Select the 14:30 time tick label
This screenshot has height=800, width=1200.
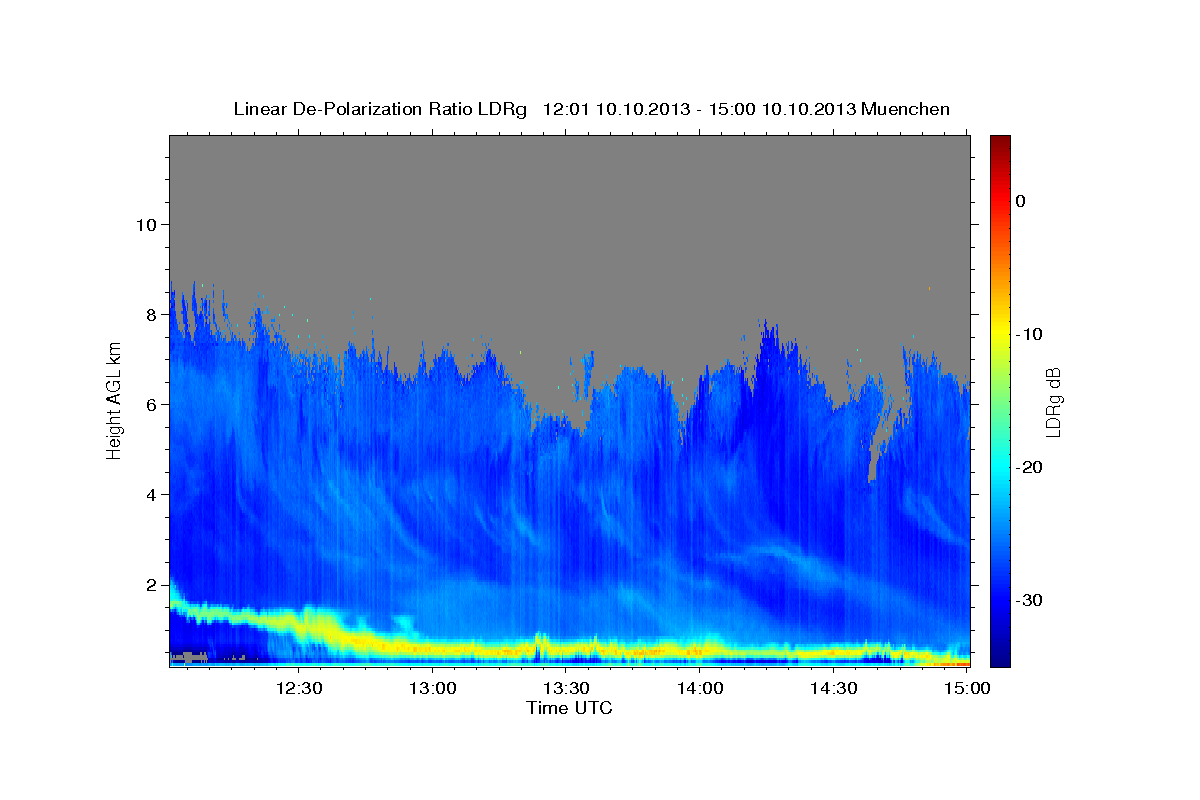pos(834,689)
